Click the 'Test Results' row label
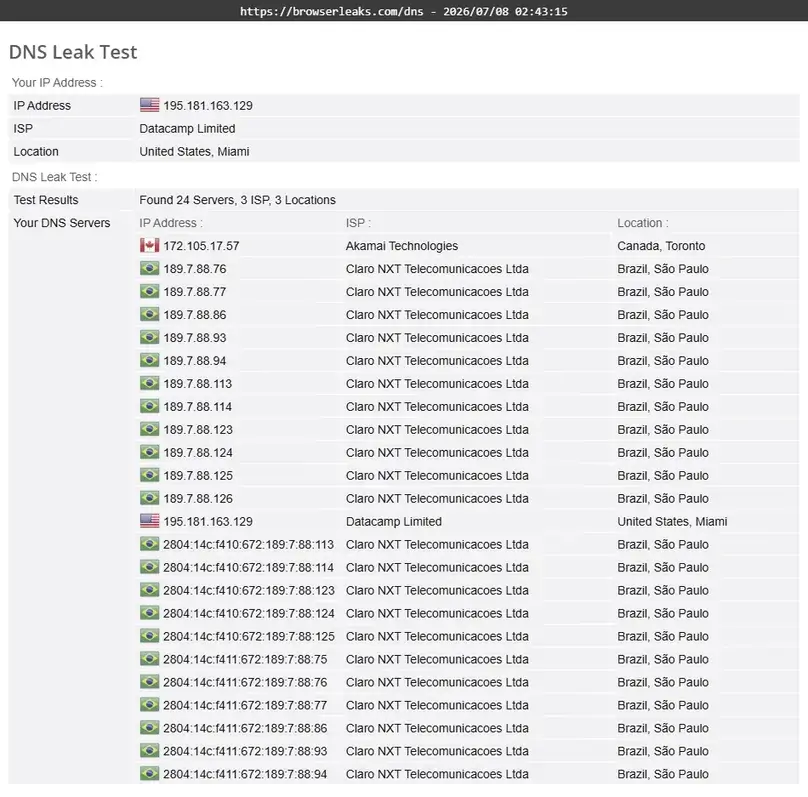The width and height of the screenshot is (808, 797). (46, 200)
